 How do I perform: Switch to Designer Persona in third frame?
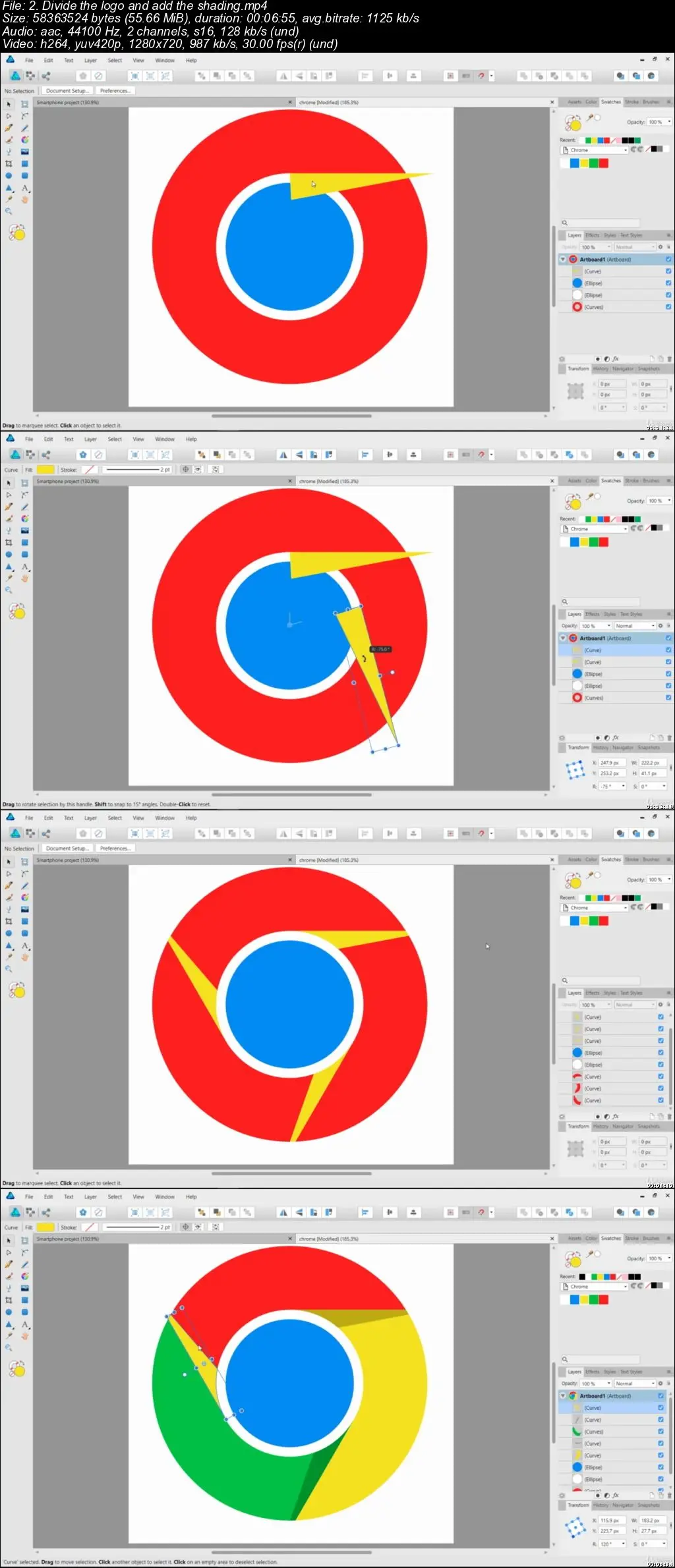15,833
